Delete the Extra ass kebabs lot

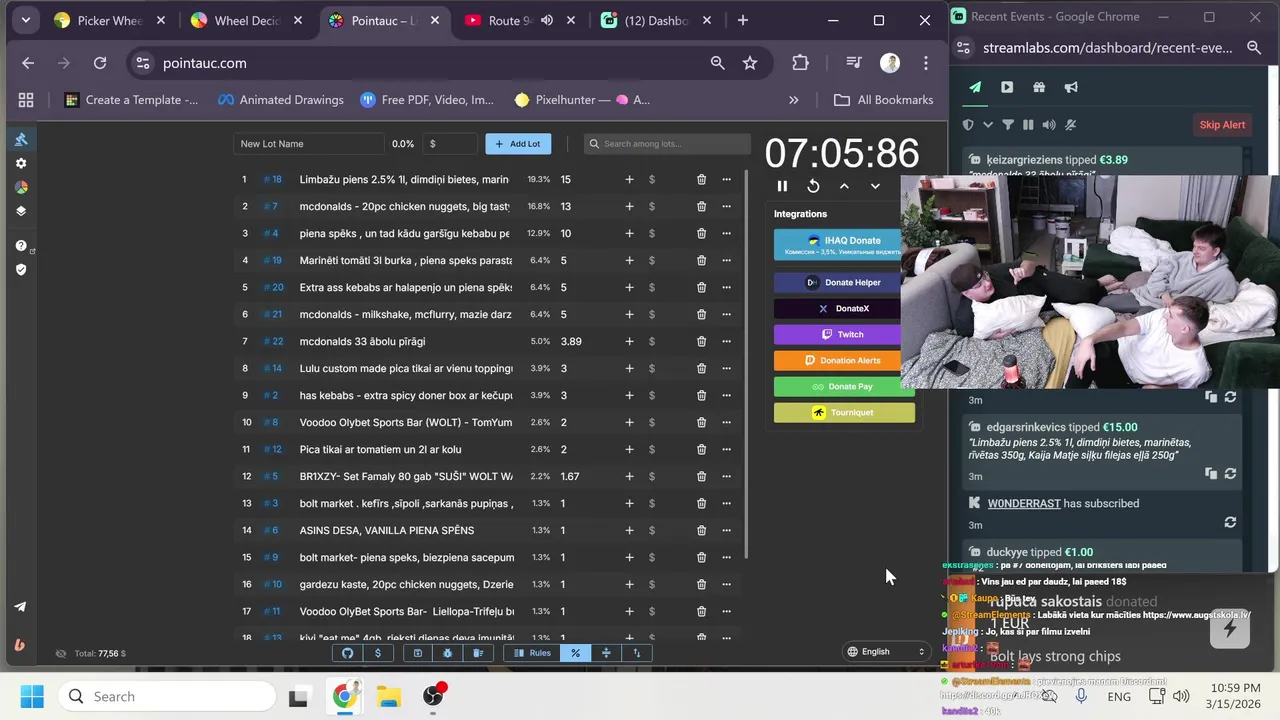point(701,287)
